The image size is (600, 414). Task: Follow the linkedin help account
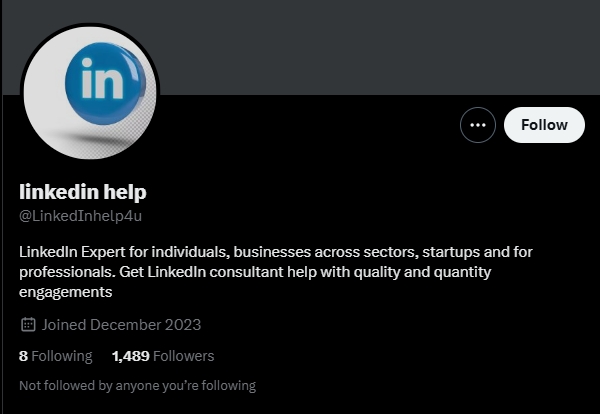544,125
